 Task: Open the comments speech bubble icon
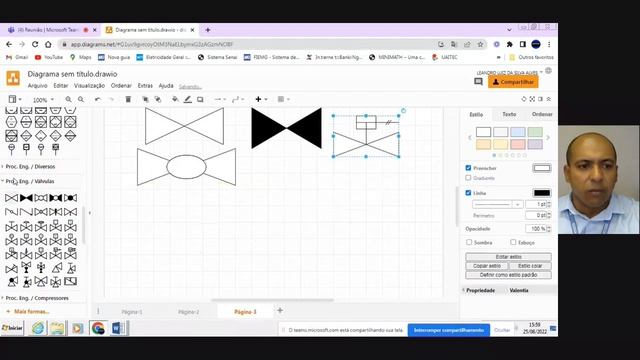click(x=478, y=82)
